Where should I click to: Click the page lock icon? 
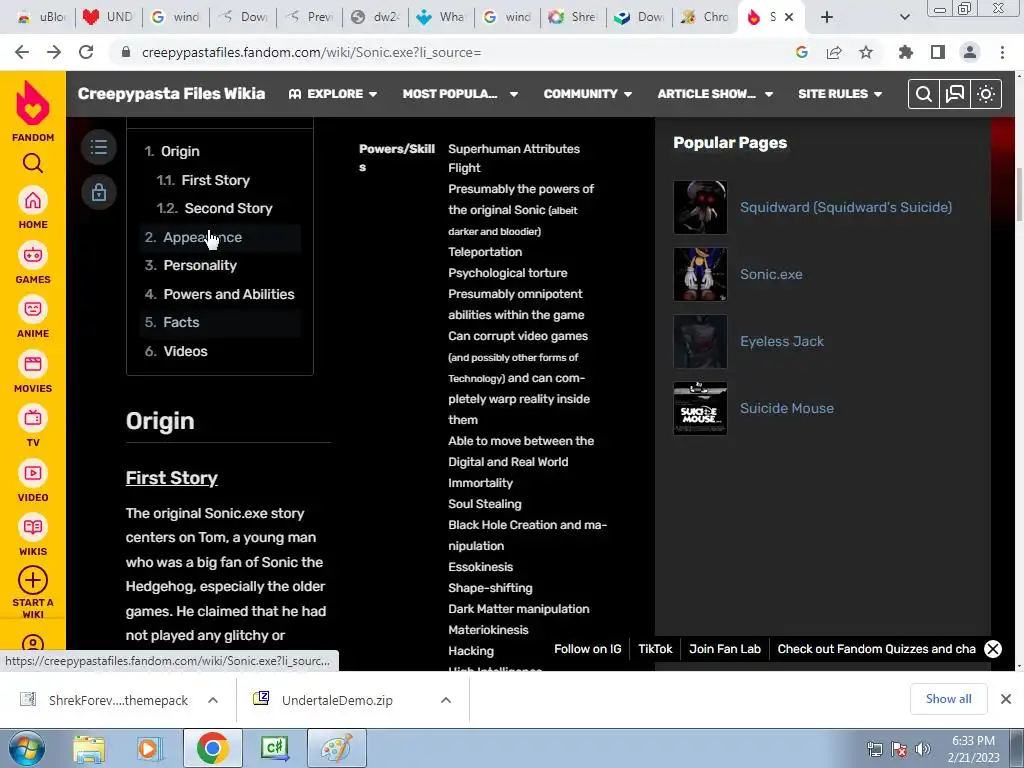[99, 192]
